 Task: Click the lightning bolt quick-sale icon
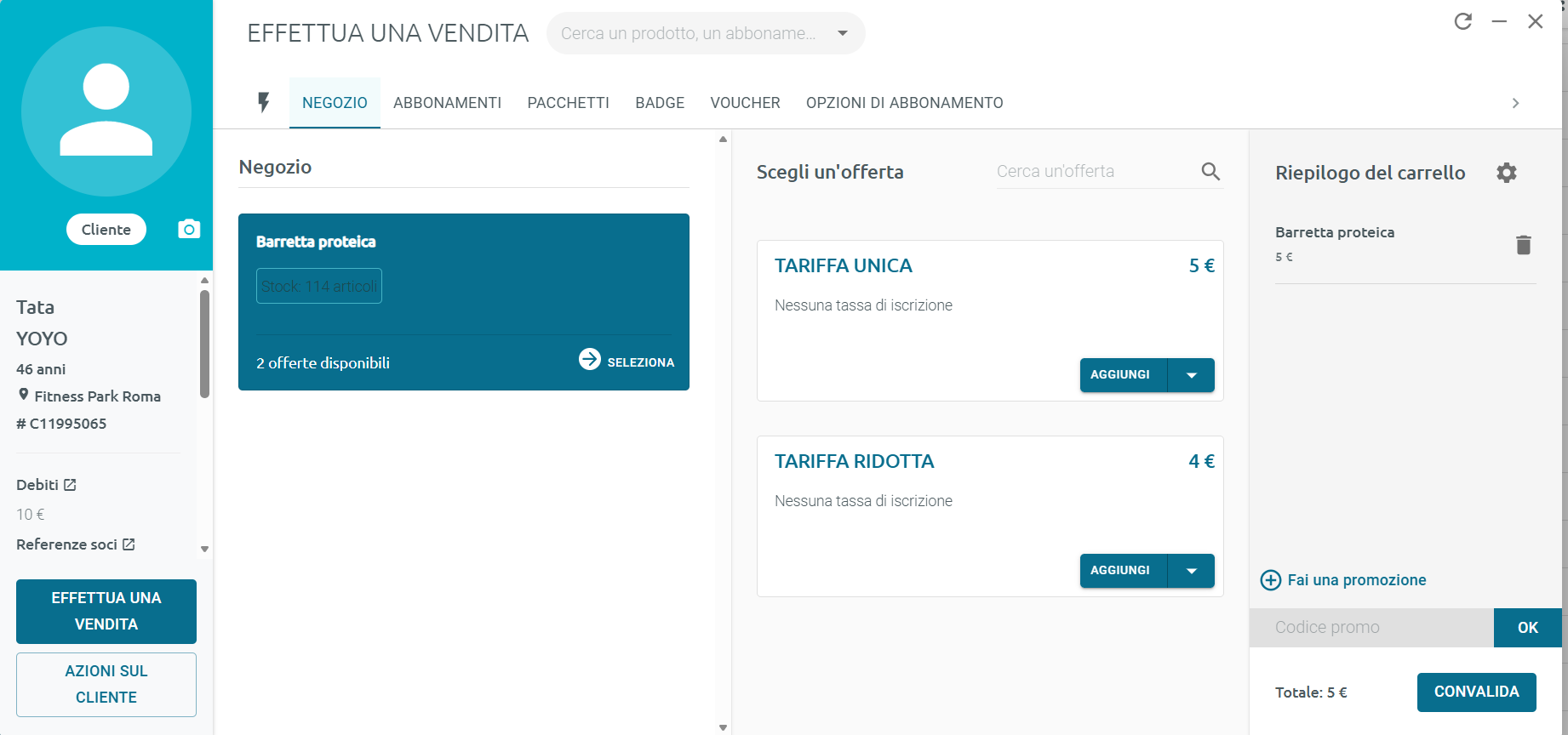(264, 103)
